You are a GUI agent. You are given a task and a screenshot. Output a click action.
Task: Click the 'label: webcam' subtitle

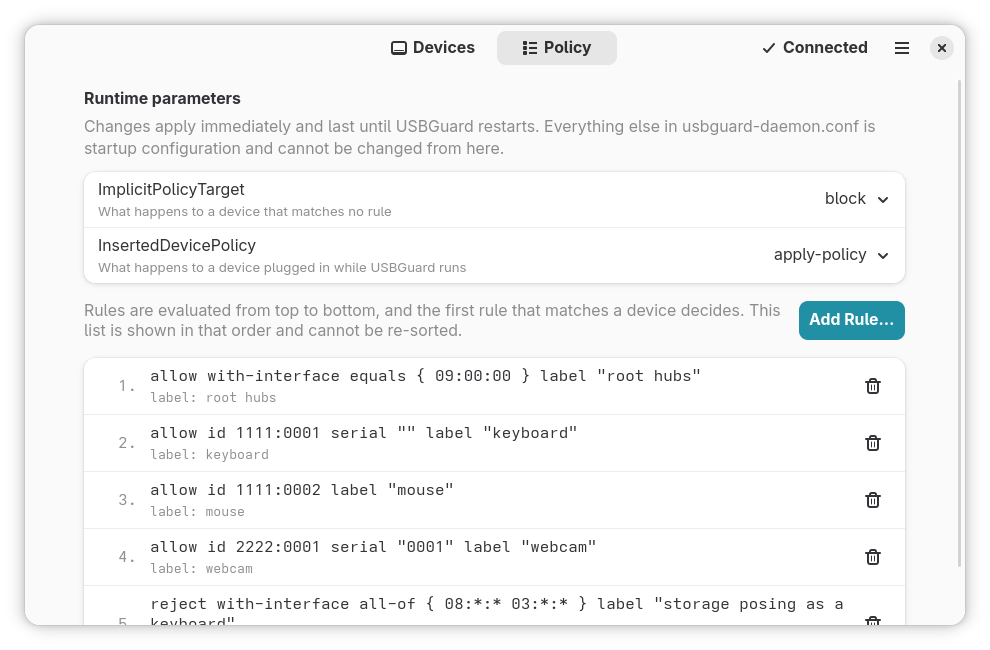[x=201, y=569]
